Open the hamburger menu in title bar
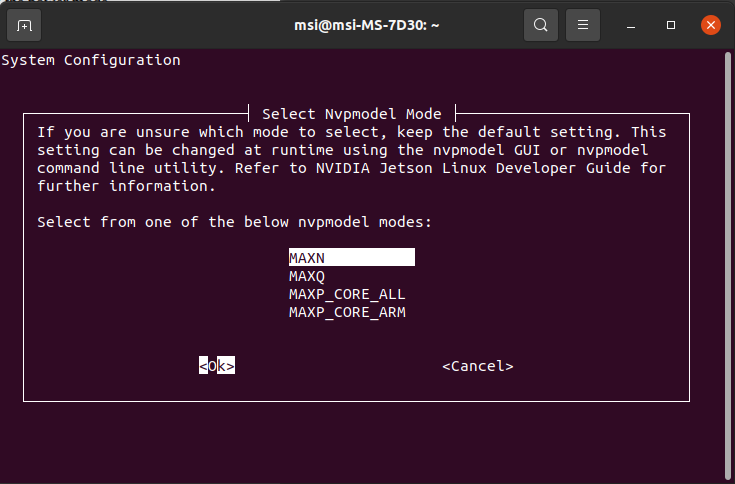735x484 pixels. click(x=583, y=25)
